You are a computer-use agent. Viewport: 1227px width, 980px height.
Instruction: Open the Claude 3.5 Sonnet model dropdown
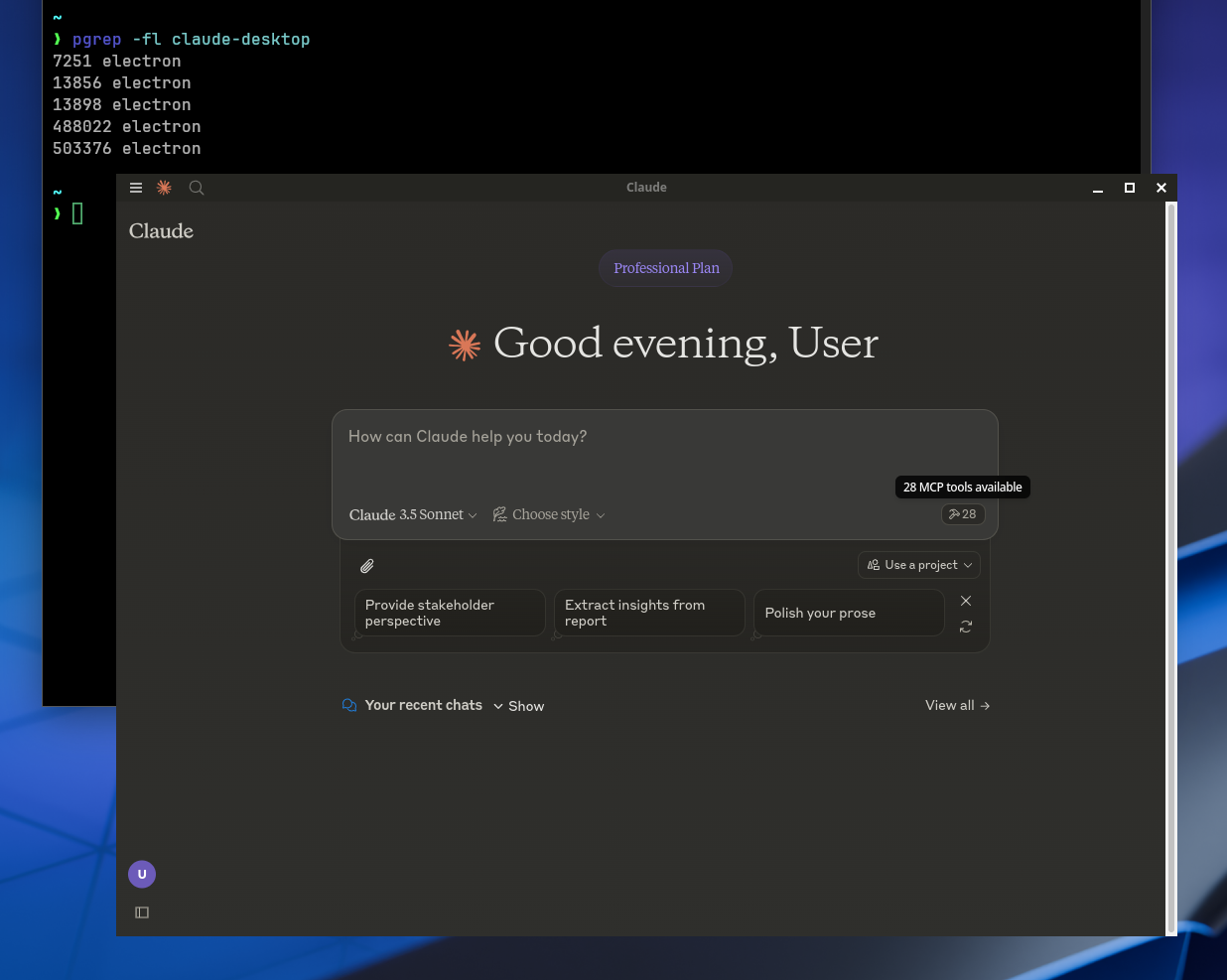tap(413, 514)
